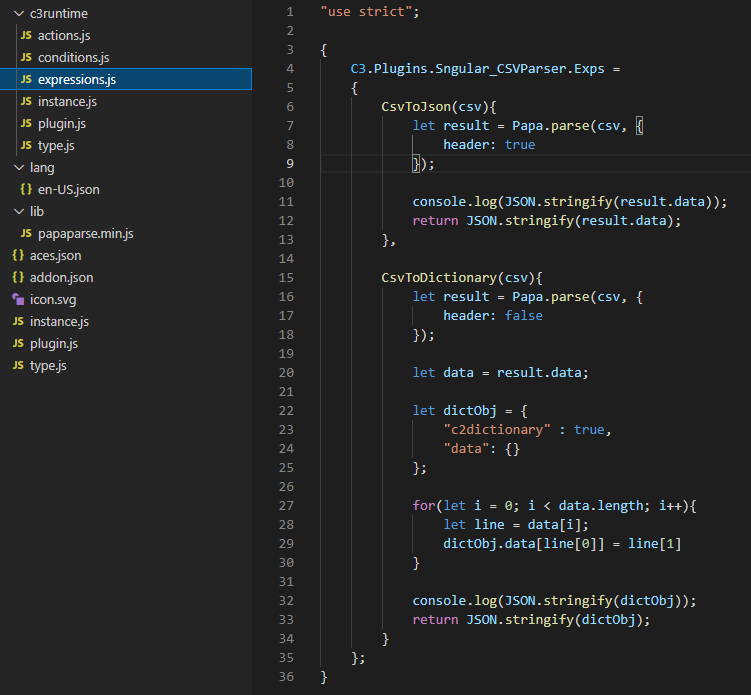Select expressions.js in file tree

[77, 80]
